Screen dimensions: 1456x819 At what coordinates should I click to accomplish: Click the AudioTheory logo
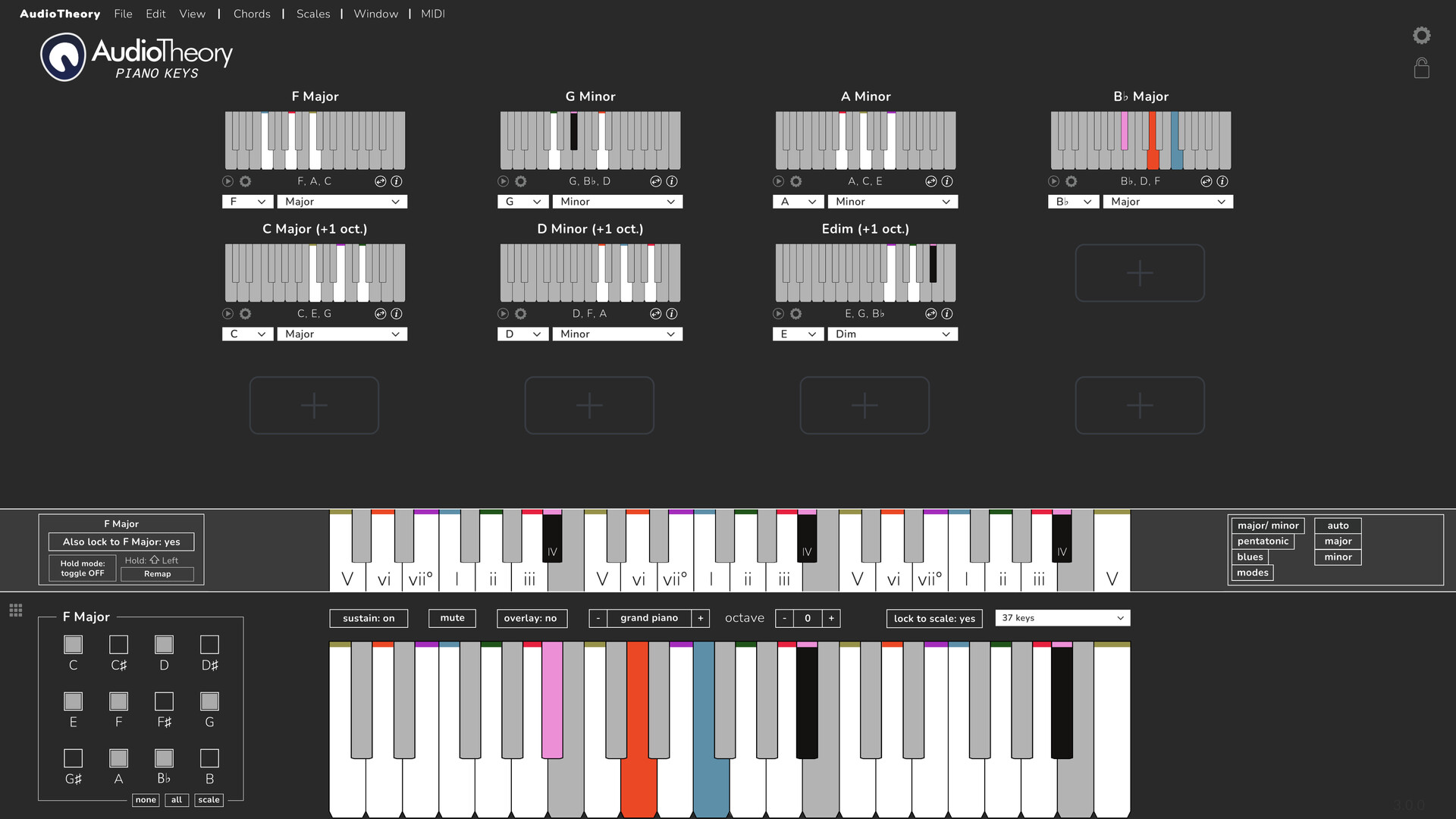click(63, 56)
